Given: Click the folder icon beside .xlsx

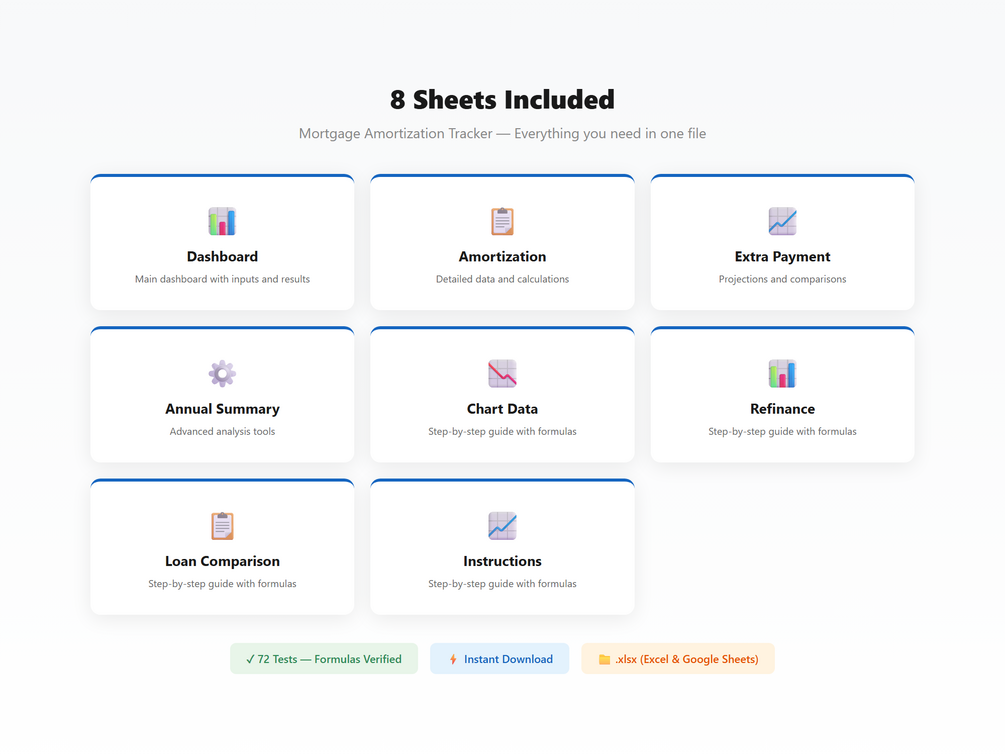Looking at the screenshot, I should (x=604, y=660).
